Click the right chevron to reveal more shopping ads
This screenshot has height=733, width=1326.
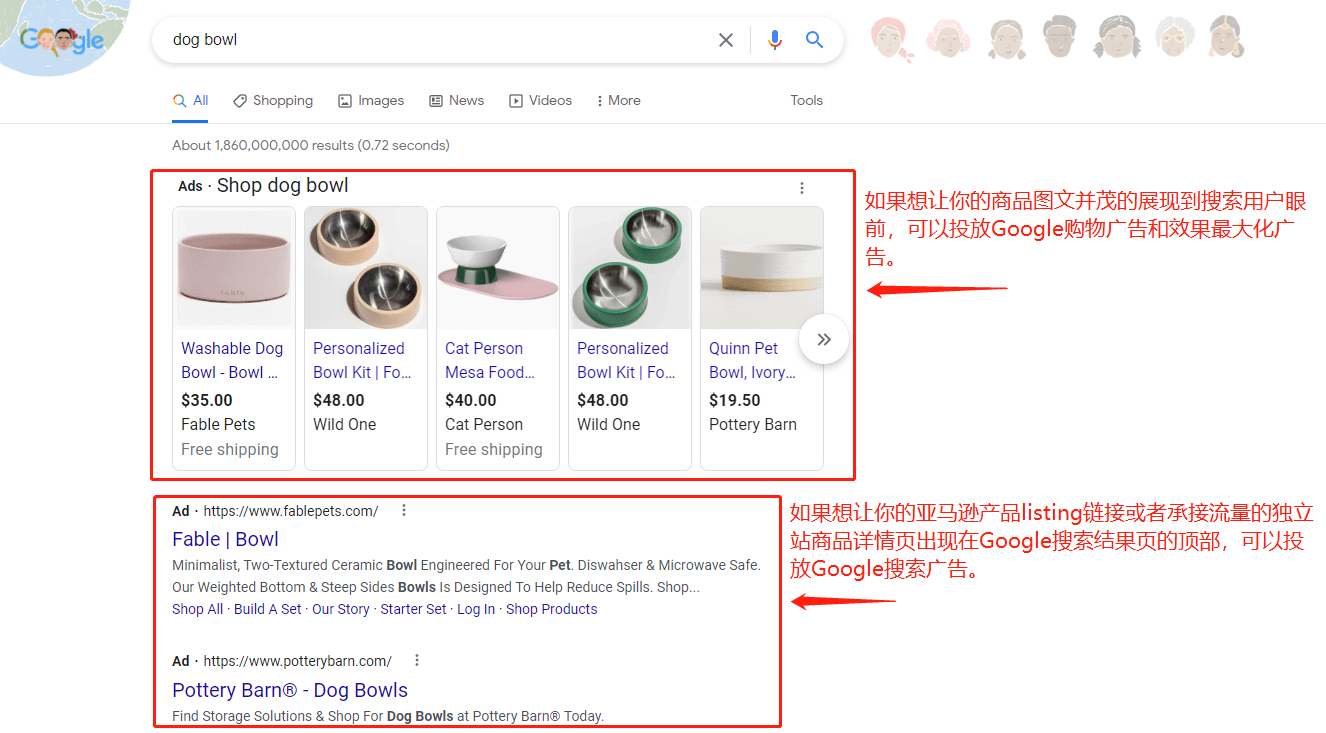[823, 339]
